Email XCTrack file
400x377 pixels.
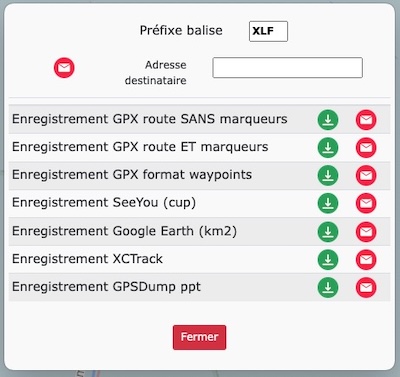(x=366, y=260)
